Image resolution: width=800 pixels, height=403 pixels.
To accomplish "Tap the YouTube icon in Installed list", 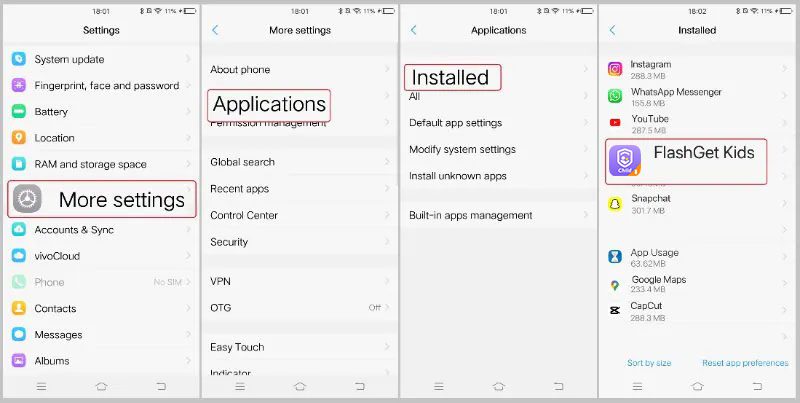I will tap(615, 122).
